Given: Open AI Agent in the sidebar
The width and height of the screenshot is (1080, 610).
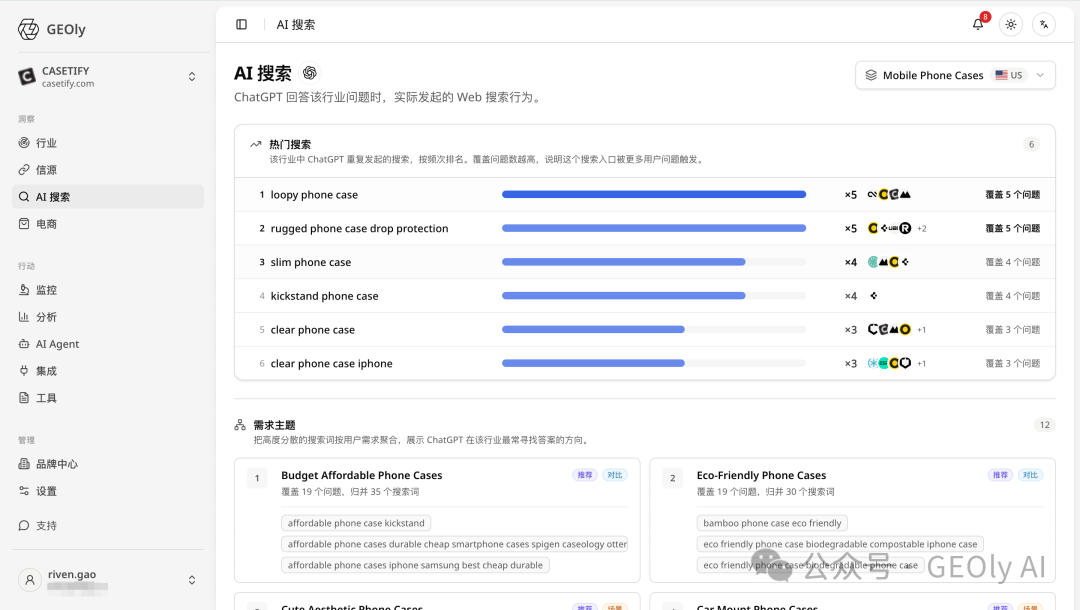Looking at the screenshot, I should [x=108, y=344].
